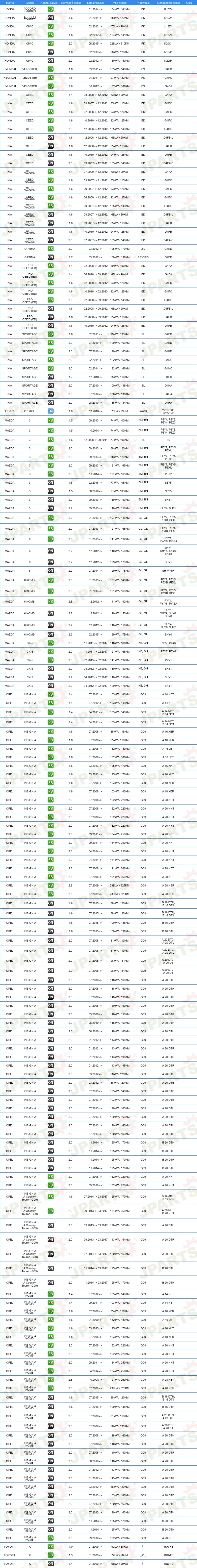Click the Oznaczenie silnika column header
197x1568 pixels.
(168, 3)
